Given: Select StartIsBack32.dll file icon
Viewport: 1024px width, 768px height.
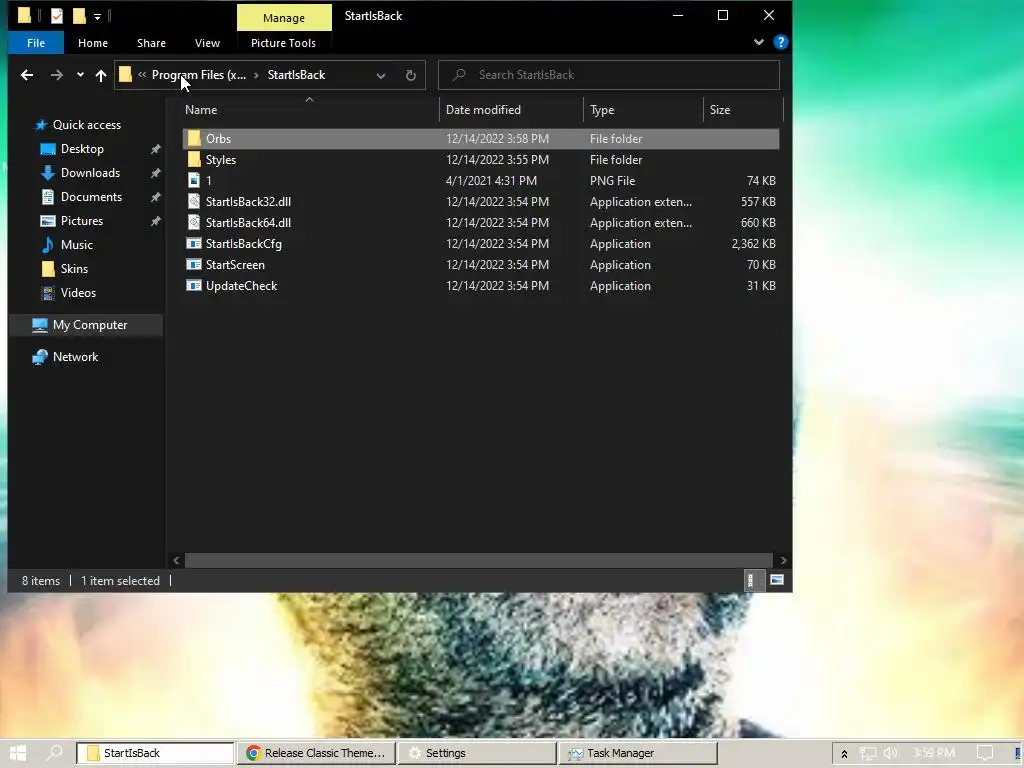Looking at the screenshot, I should [194, 201].
